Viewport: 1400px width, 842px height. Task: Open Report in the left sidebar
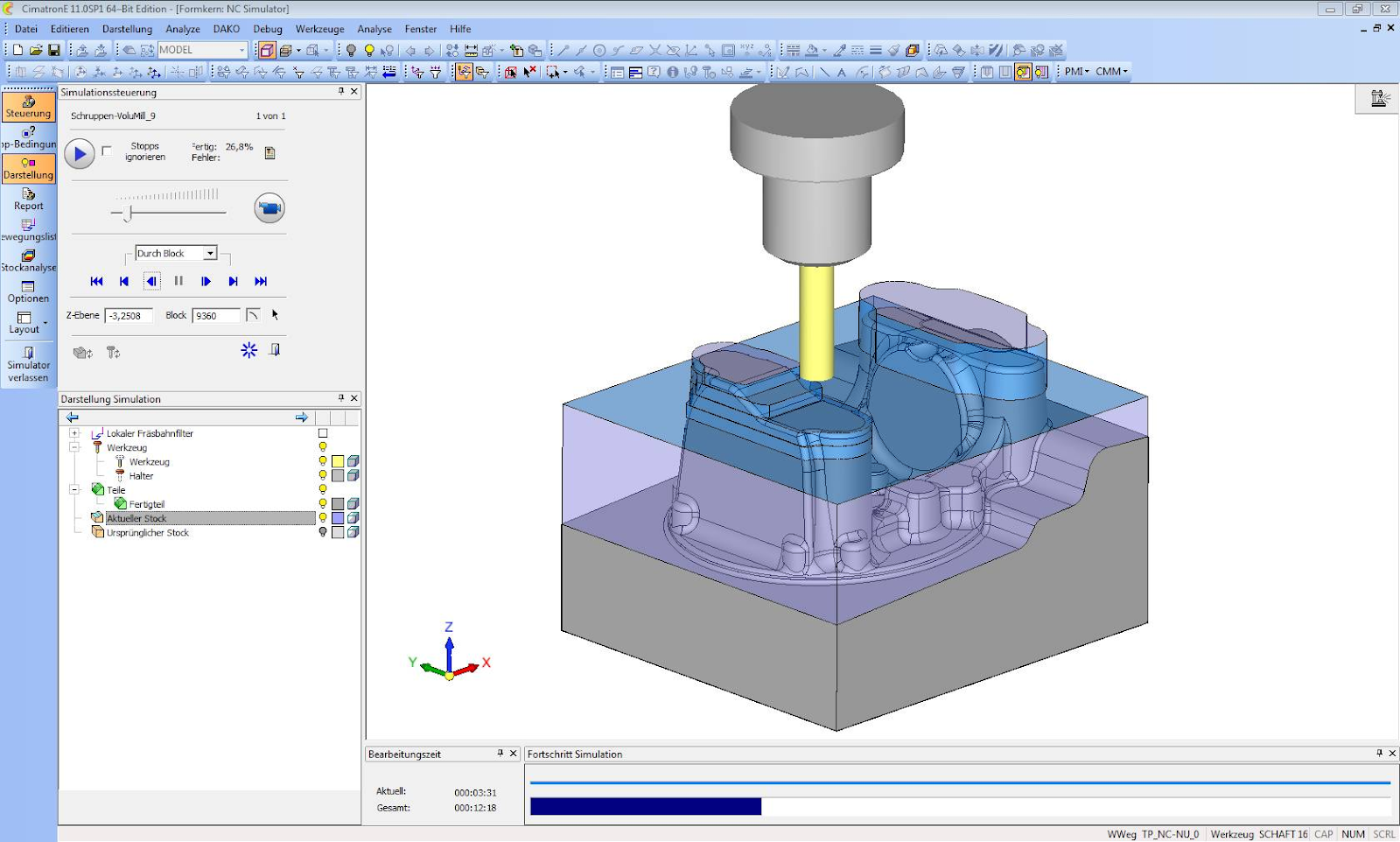29,200
